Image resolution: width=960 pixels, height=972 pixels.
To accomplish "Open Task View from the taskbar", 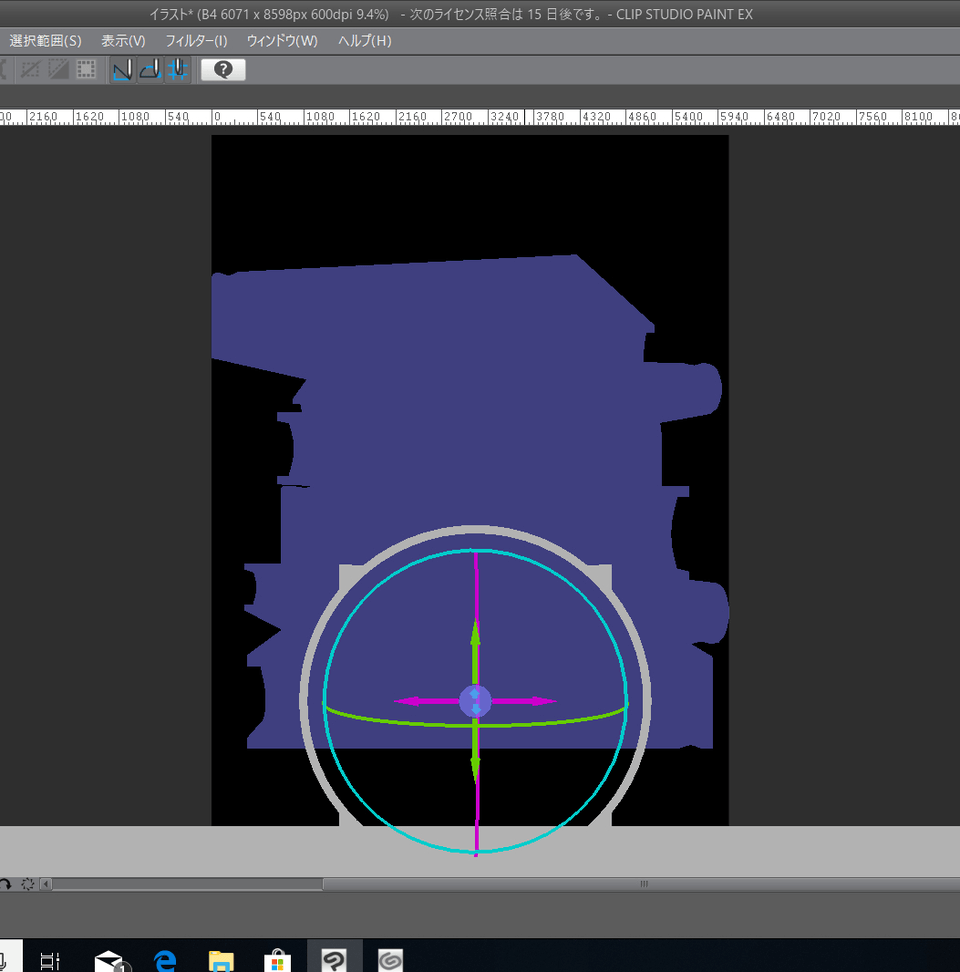I will coord(50,960).
